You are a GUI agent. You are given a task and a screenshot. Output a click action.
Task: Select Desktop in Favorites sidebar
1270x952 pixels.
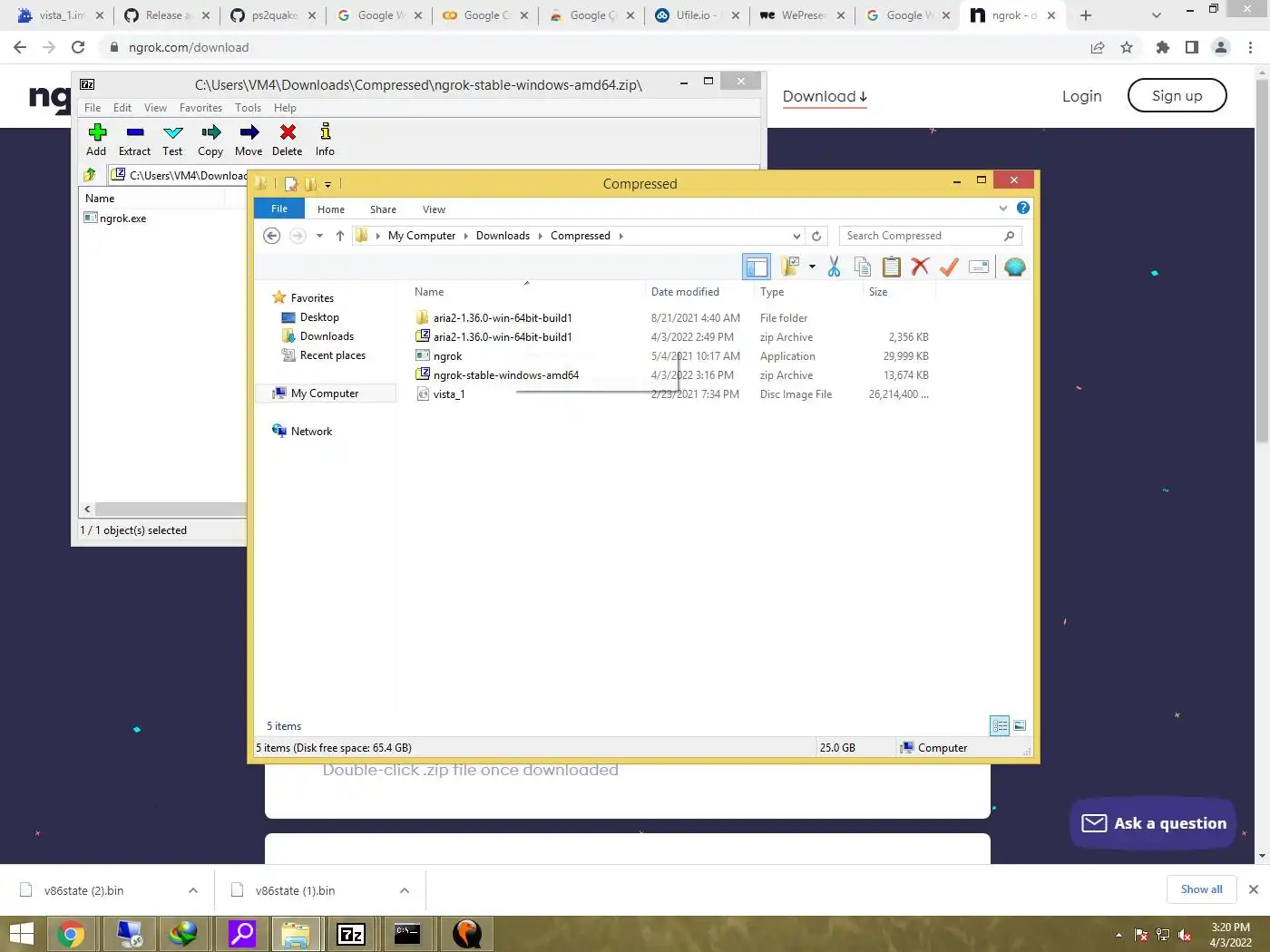(318, 317)
